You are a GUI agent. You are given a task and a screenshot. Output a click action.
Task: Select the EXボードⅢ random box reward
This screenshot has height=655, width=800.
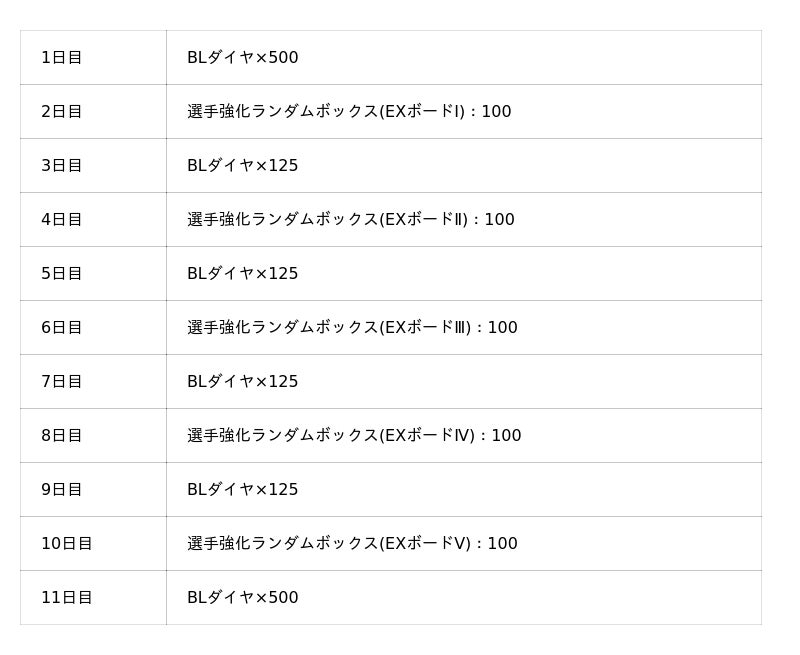coord(352,328)
